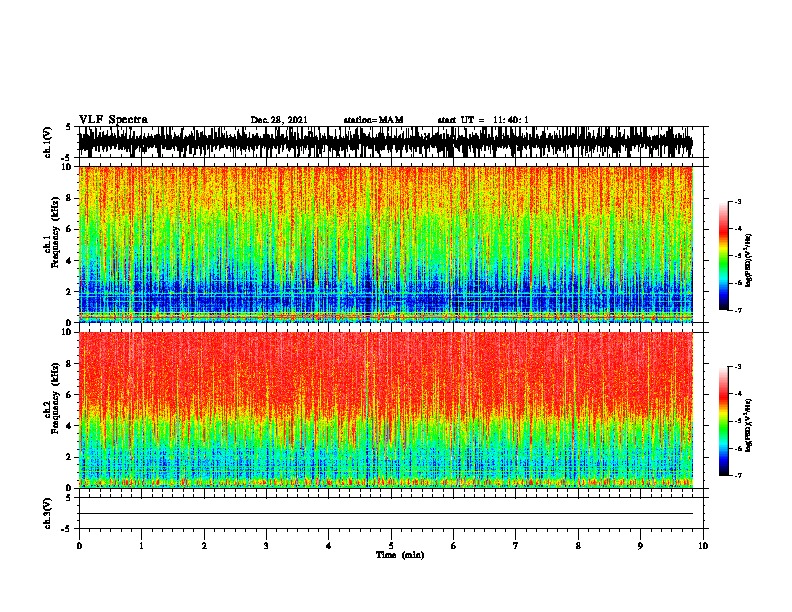Click the ch.2 frequency spectrogram panel
This screenshot has width=792, height=612.
(x=385, y=410)
